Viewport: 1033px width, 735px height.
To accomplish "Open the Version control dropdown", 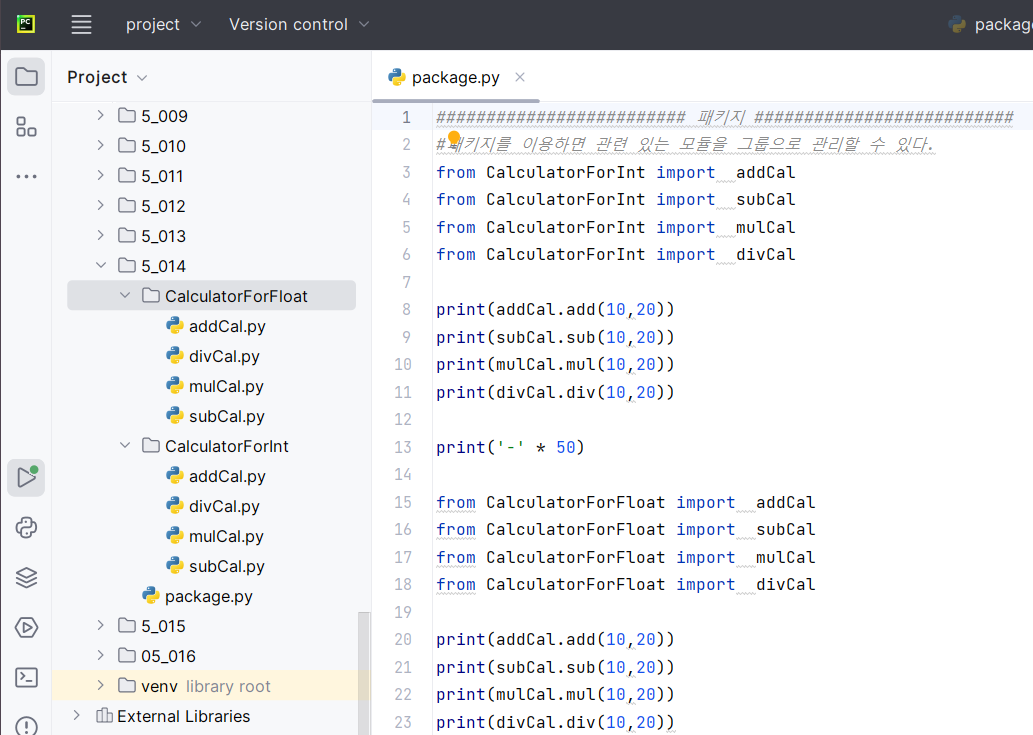I will [x=299, y=24].
